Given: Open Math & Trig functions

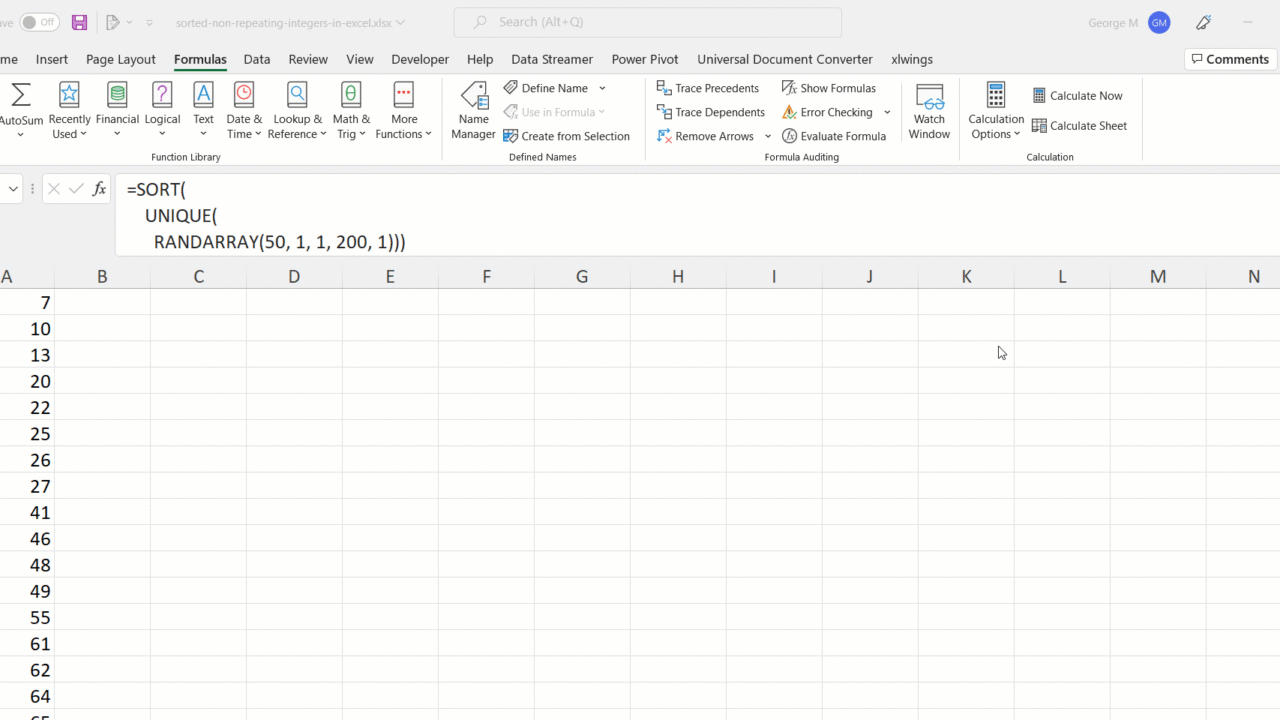Looking at the screenshot, I should click(x=351, y=110).
